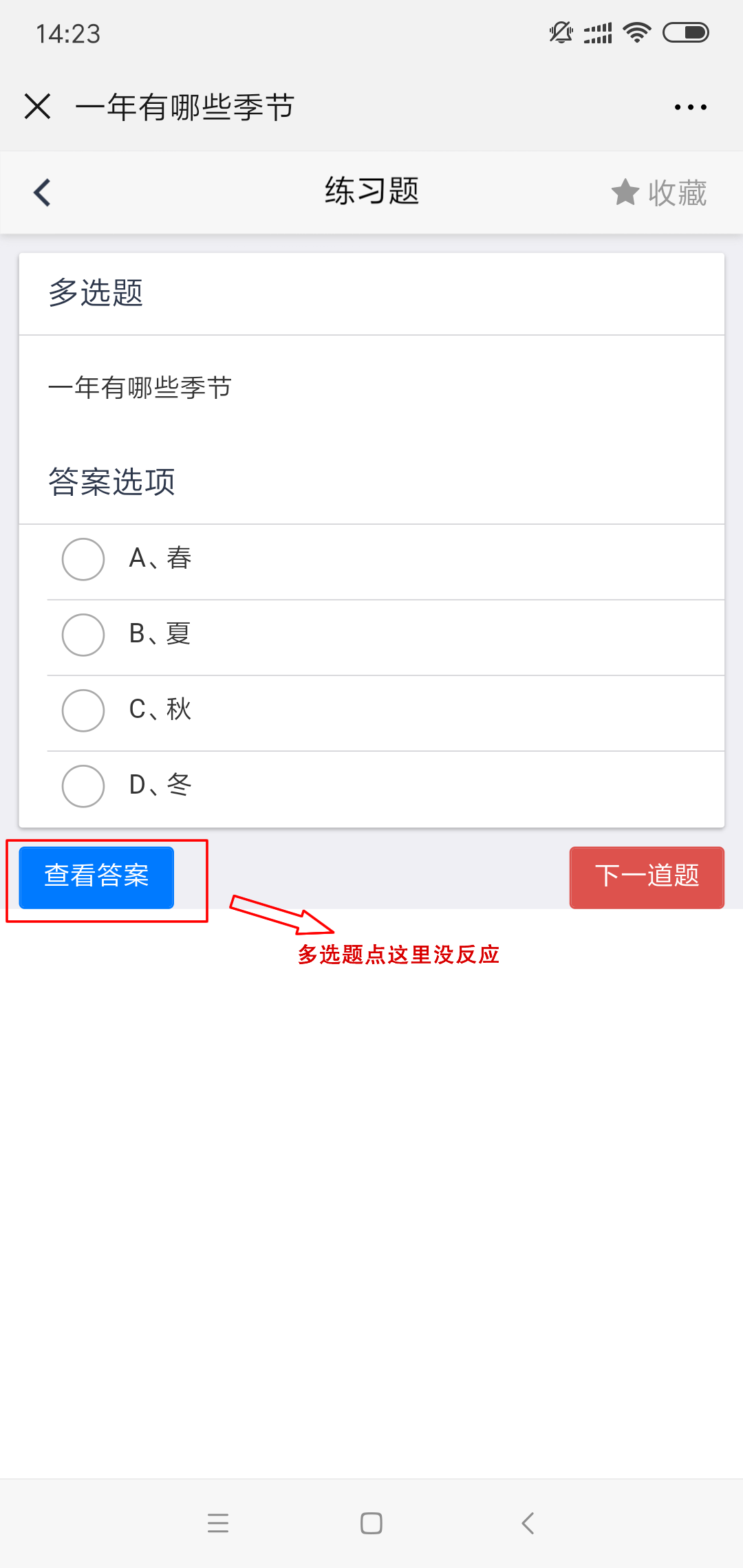This screenshot has width=743, height=1568.
Task: Click the 查看答案 button
Action: click(96, 877)
